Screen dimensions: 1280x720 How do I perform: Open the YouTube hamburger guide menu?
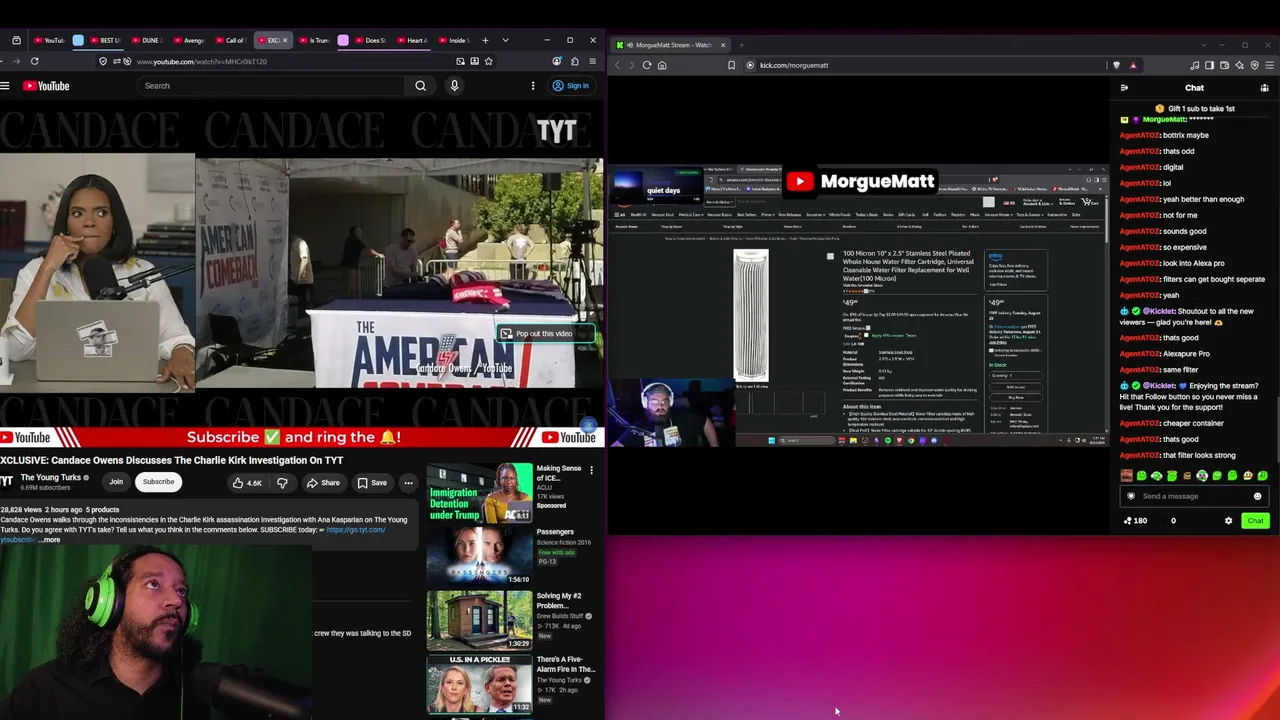click(5, 86)
